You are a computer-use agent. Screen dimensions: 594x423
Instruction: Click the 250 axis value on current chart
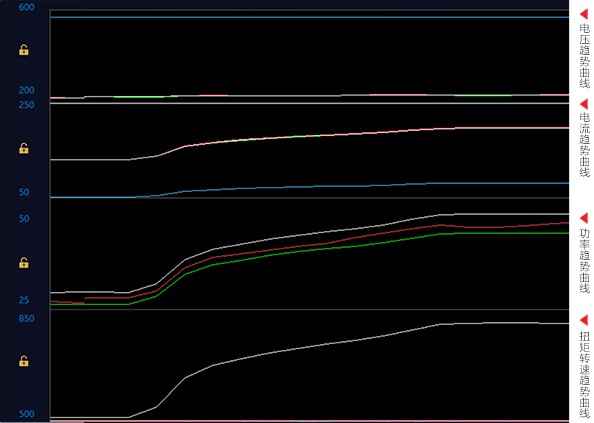tap(27, 105)
